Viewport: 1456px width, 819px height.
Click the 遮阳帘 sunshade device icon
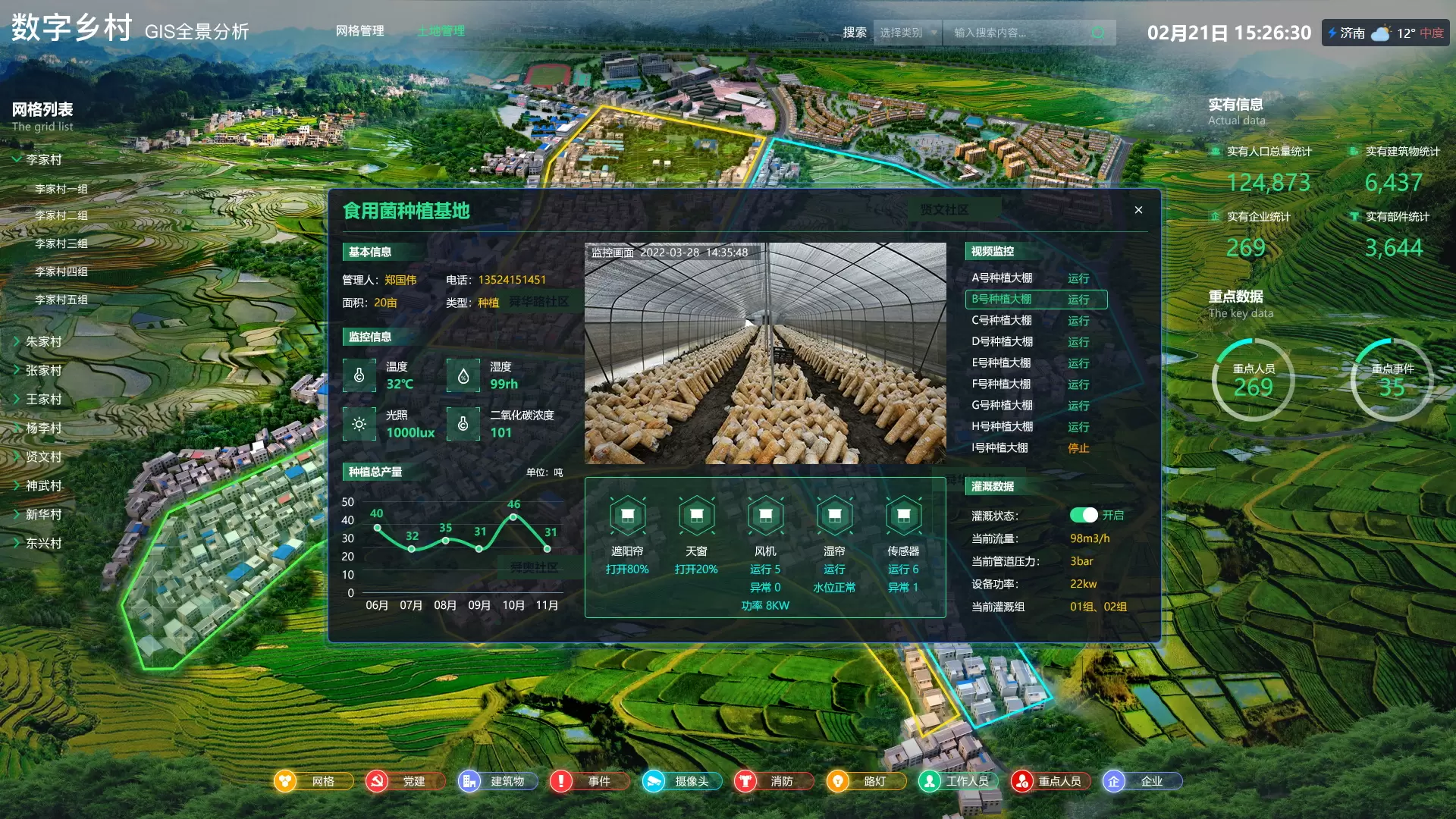pos(627,516)
